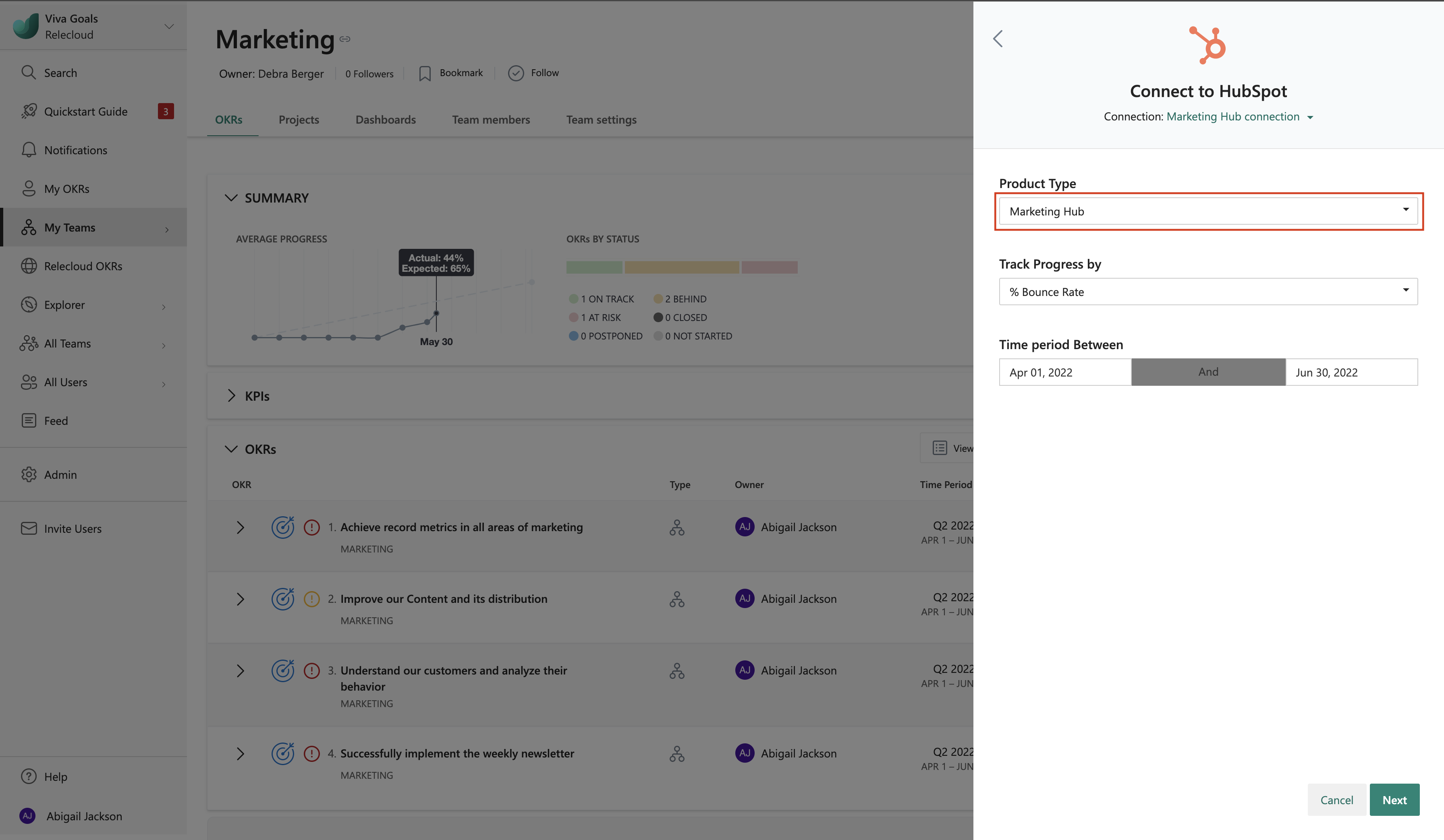The height and width of the screenshot is (840, 1444).
Task: Toggle Follow check for Marketing team
Action: (x=516, y=73)
